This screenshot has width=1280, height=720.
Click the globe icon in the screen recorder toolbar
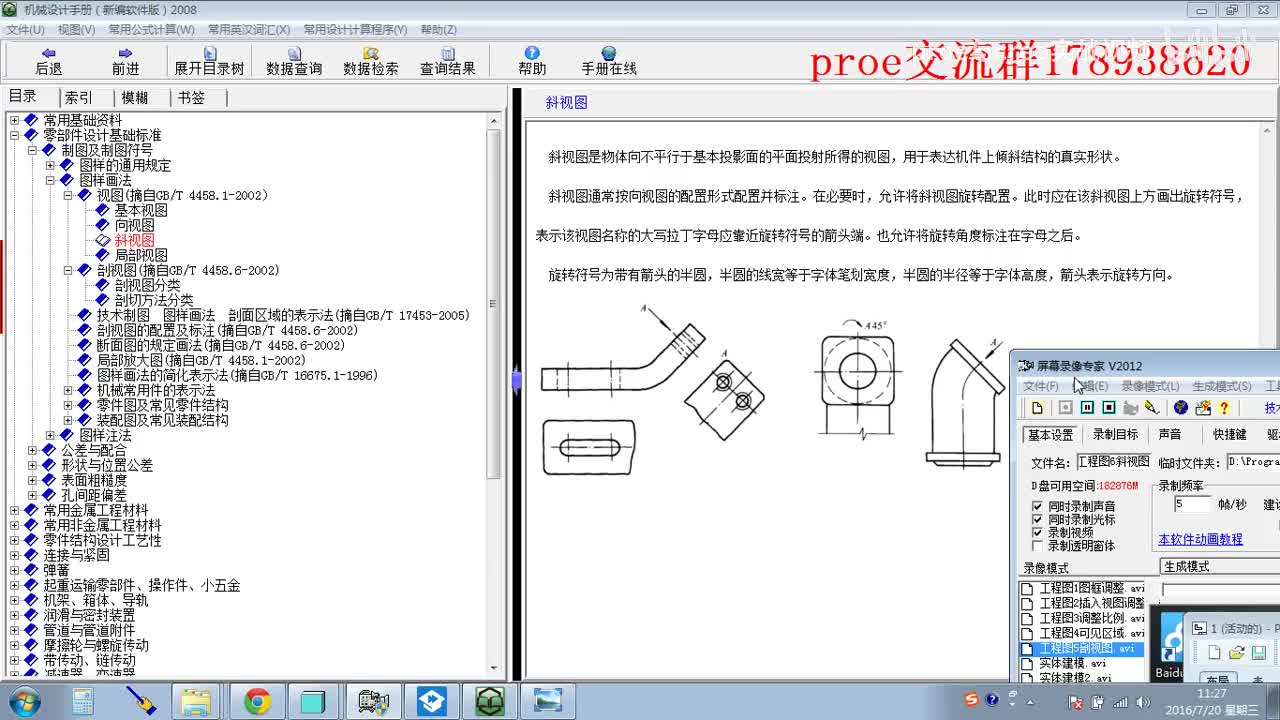1181,408
